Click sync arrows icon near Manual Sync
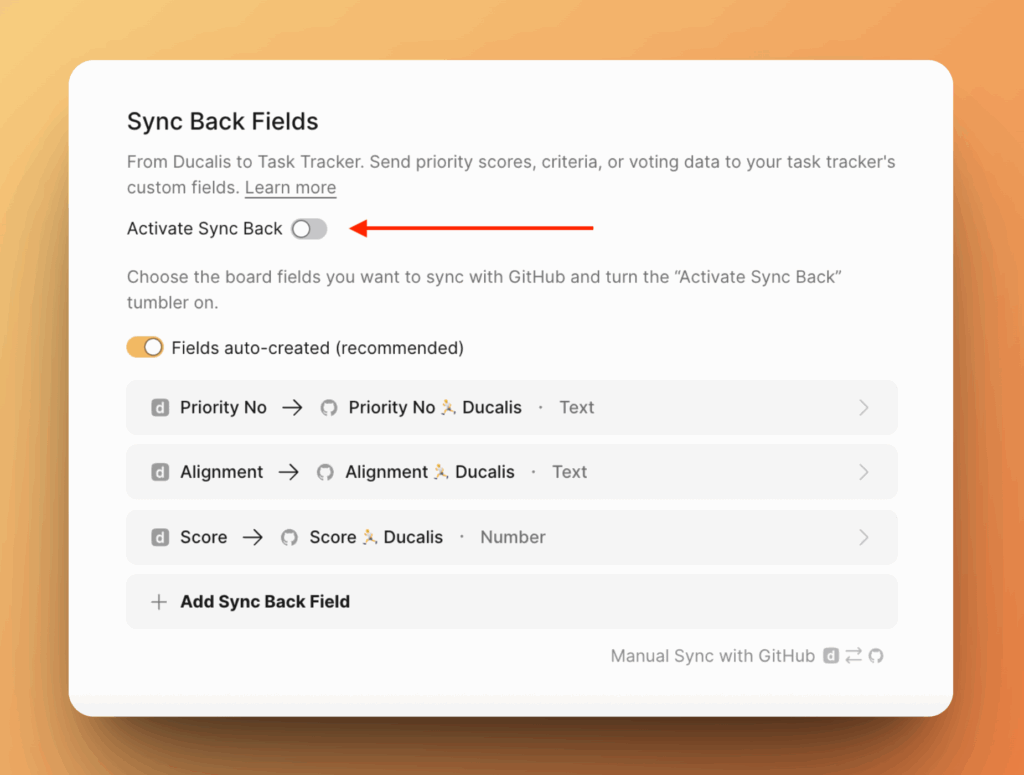 pyautogui.click(x=853, y=656)
